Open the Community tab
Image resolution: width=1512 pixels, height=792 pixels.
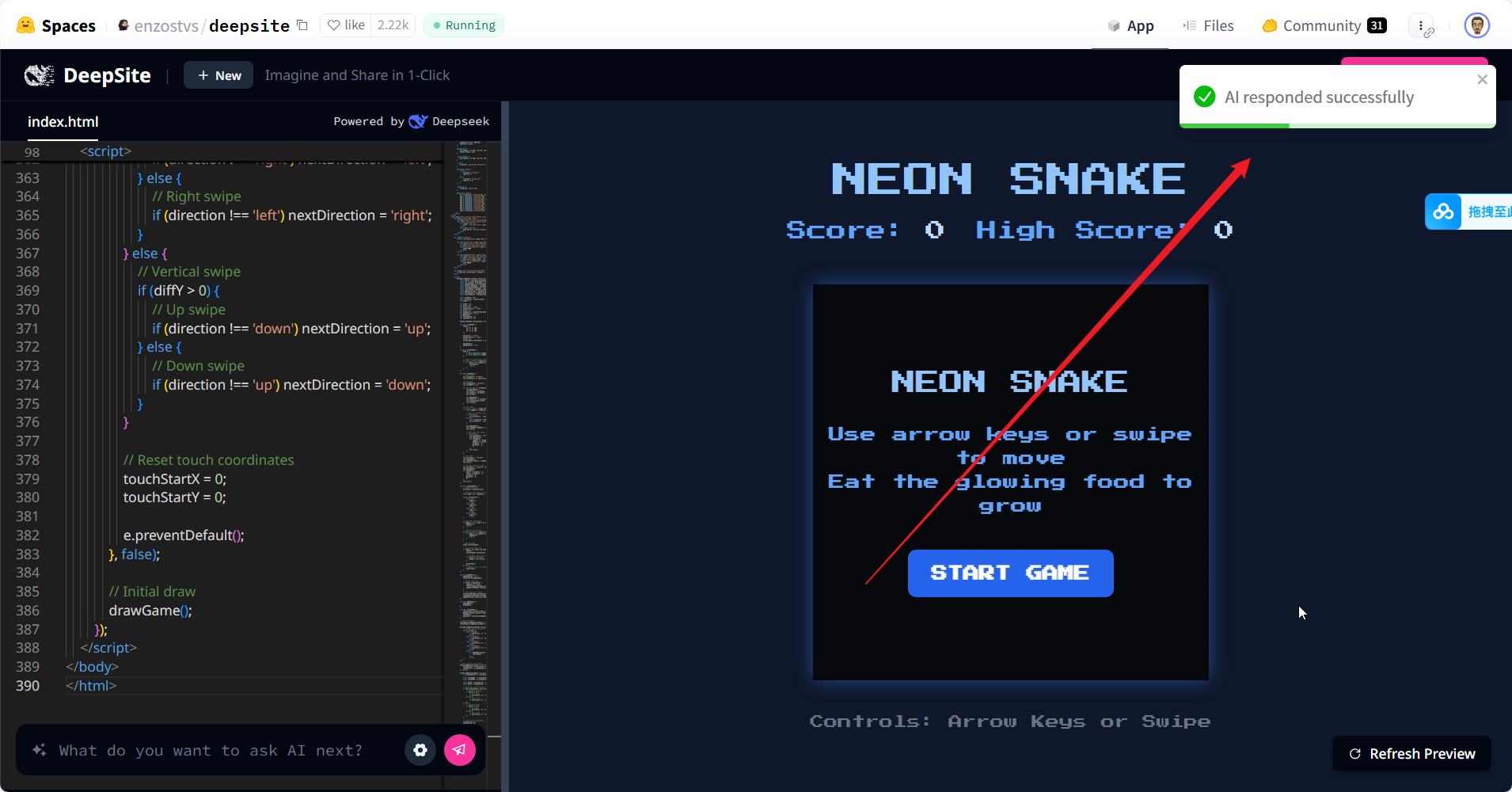pyautogui.click(x=1324, y=26)
